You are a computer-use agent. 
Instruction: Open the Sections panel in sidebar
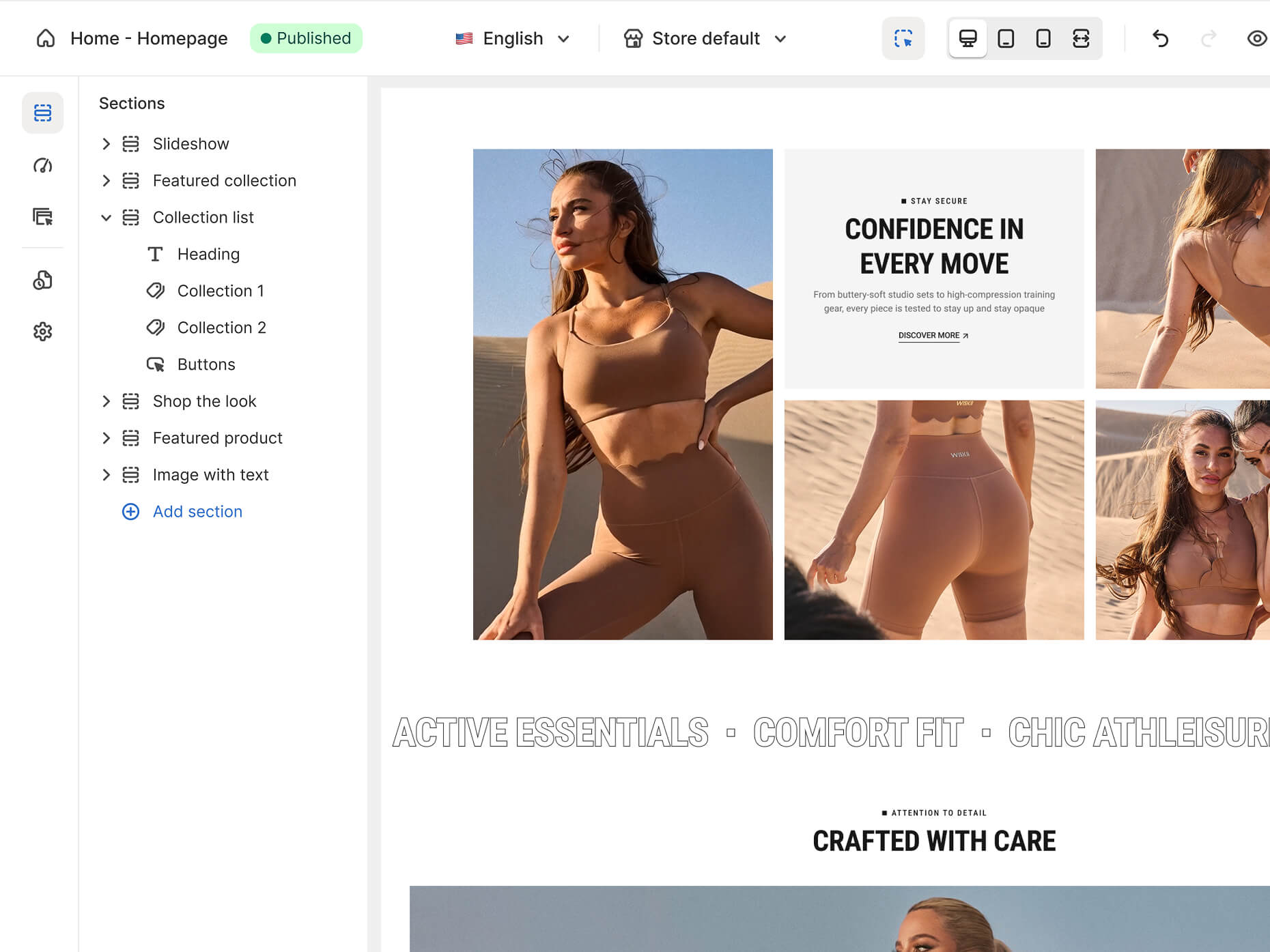(x=42, y=113)
